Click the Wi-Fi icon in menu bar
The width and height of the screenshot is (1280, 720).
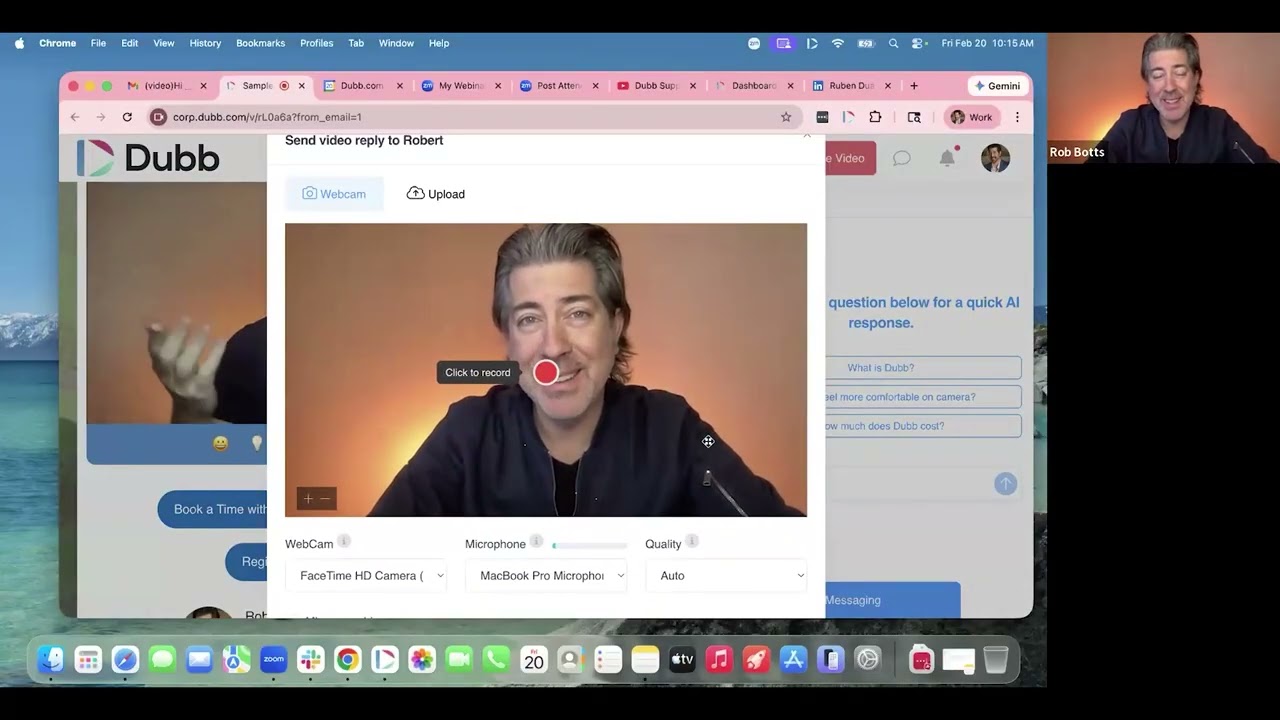click(838, 43)
